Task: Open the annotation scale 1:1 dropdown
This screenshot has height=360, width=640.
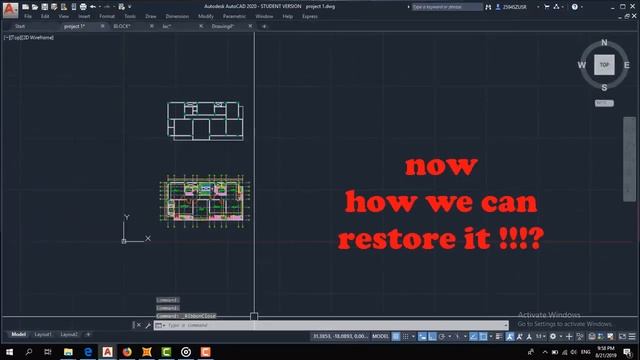Action: [x=540, y=336]
